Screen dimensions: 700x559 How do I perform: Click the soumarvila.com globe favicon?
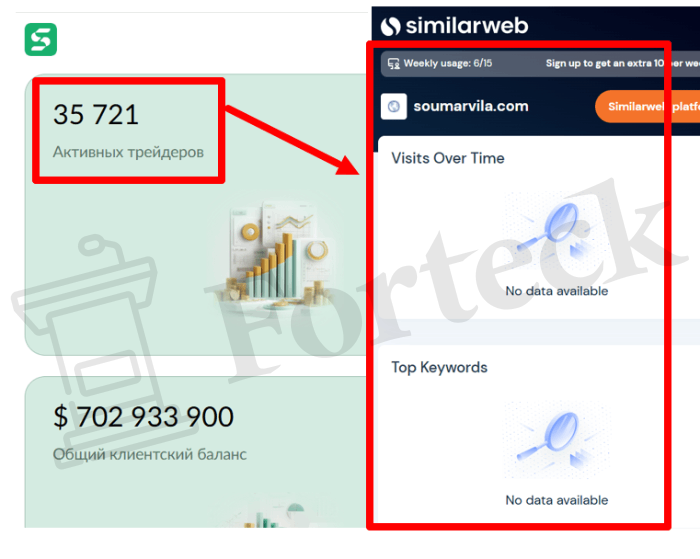(x=394, y=107)
